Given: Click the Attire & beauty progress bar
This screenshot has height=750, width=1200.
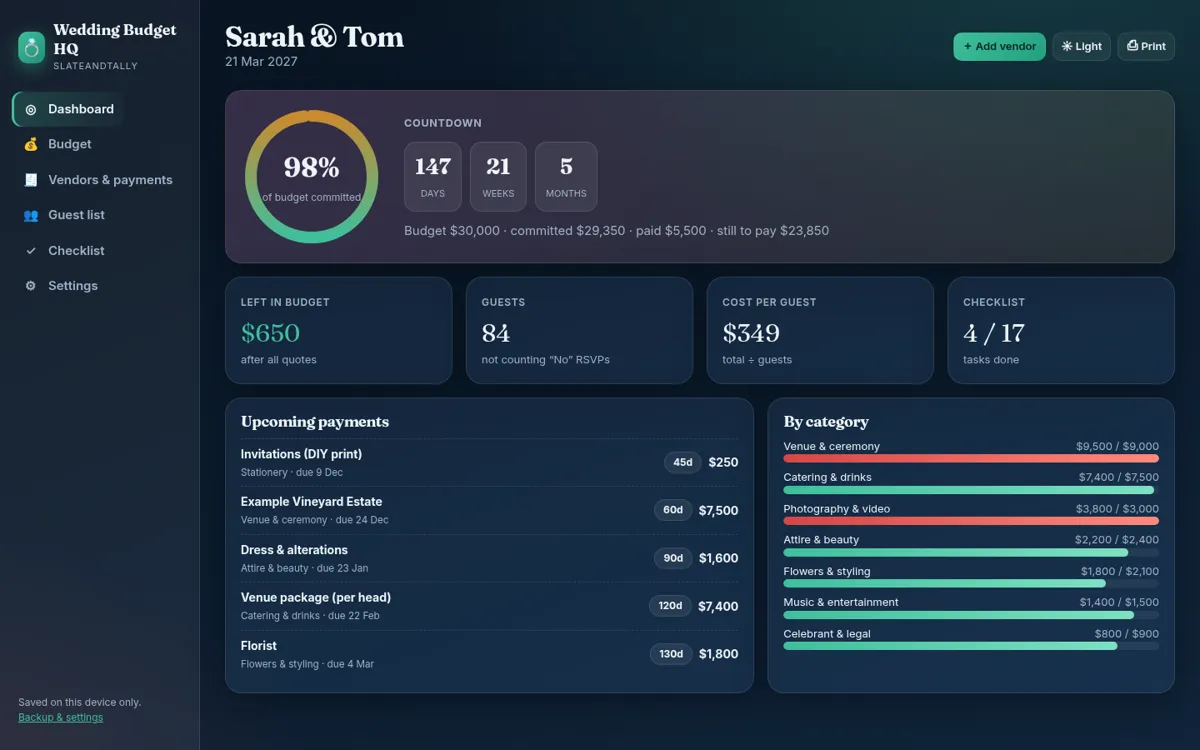Looking at the screenshot, I should coord(971,552).
